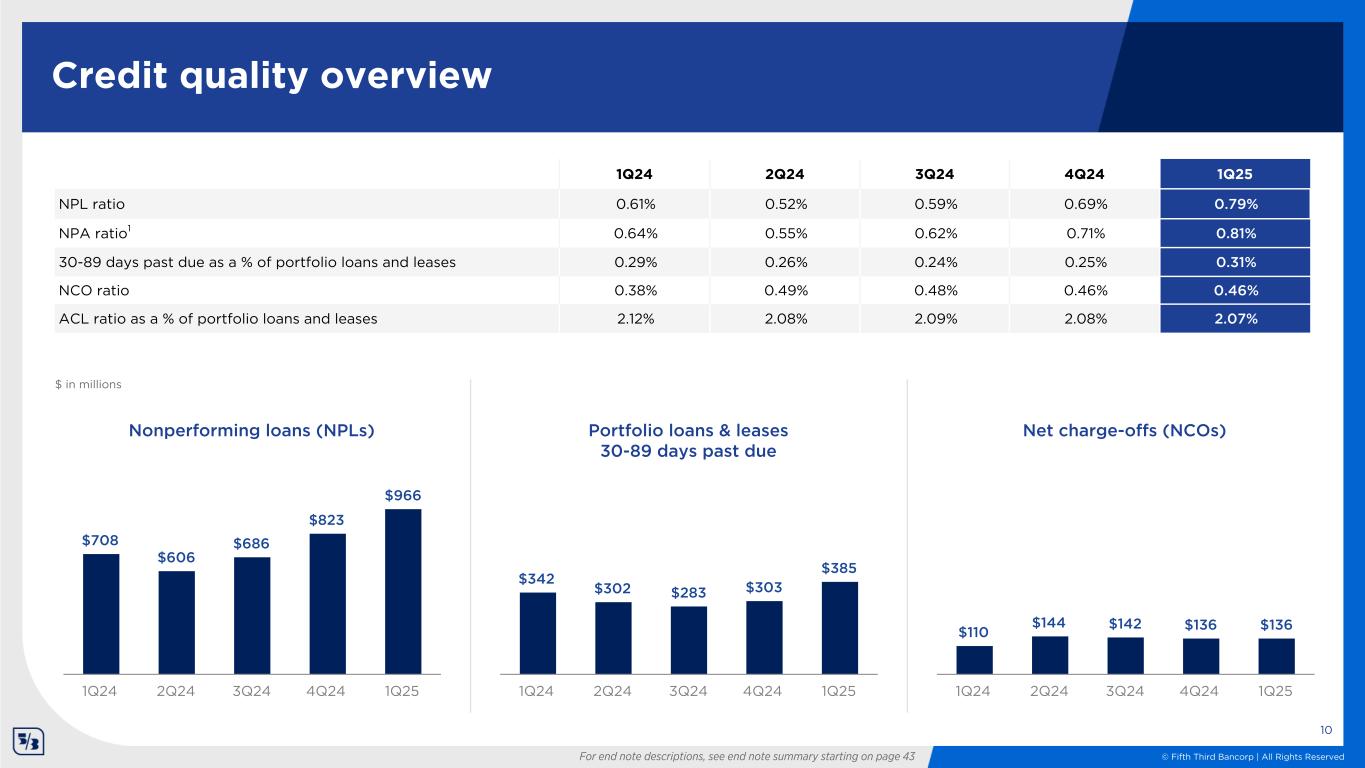Screen dimensions: 1365x768
Task: Click the end note summary footer text
Action: 747,756
